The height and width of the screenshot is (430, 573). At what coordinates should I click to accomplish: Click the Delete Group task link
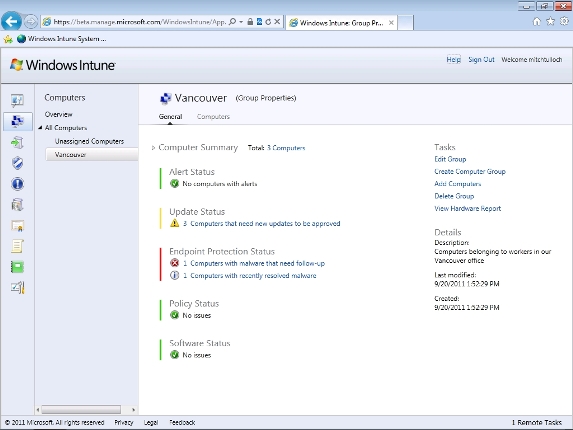pos(454,196)
